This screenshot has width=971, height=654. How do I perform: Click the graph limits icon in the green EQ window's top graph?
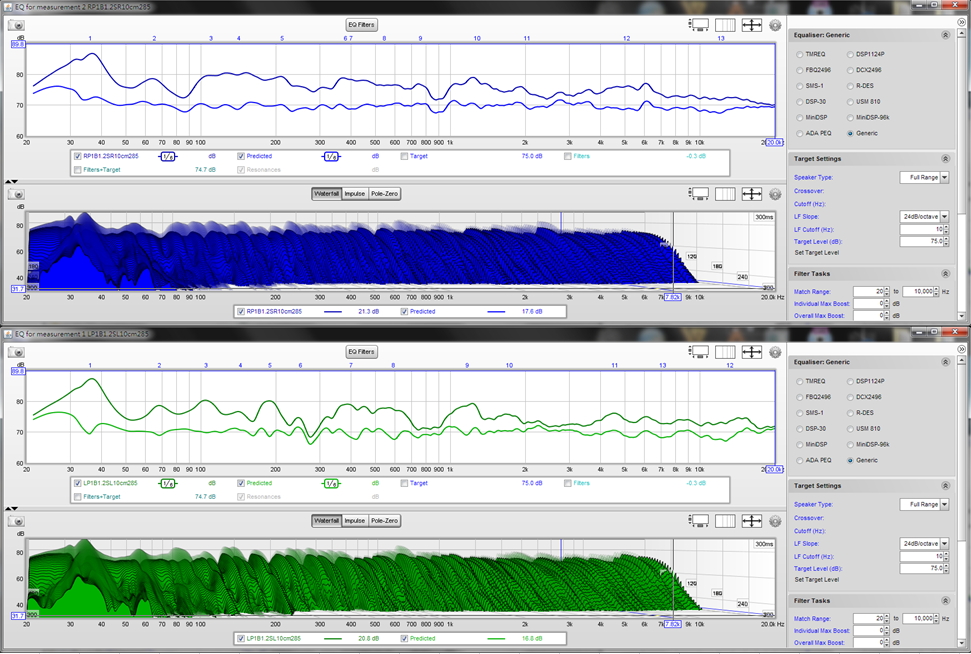coord(725,352)
